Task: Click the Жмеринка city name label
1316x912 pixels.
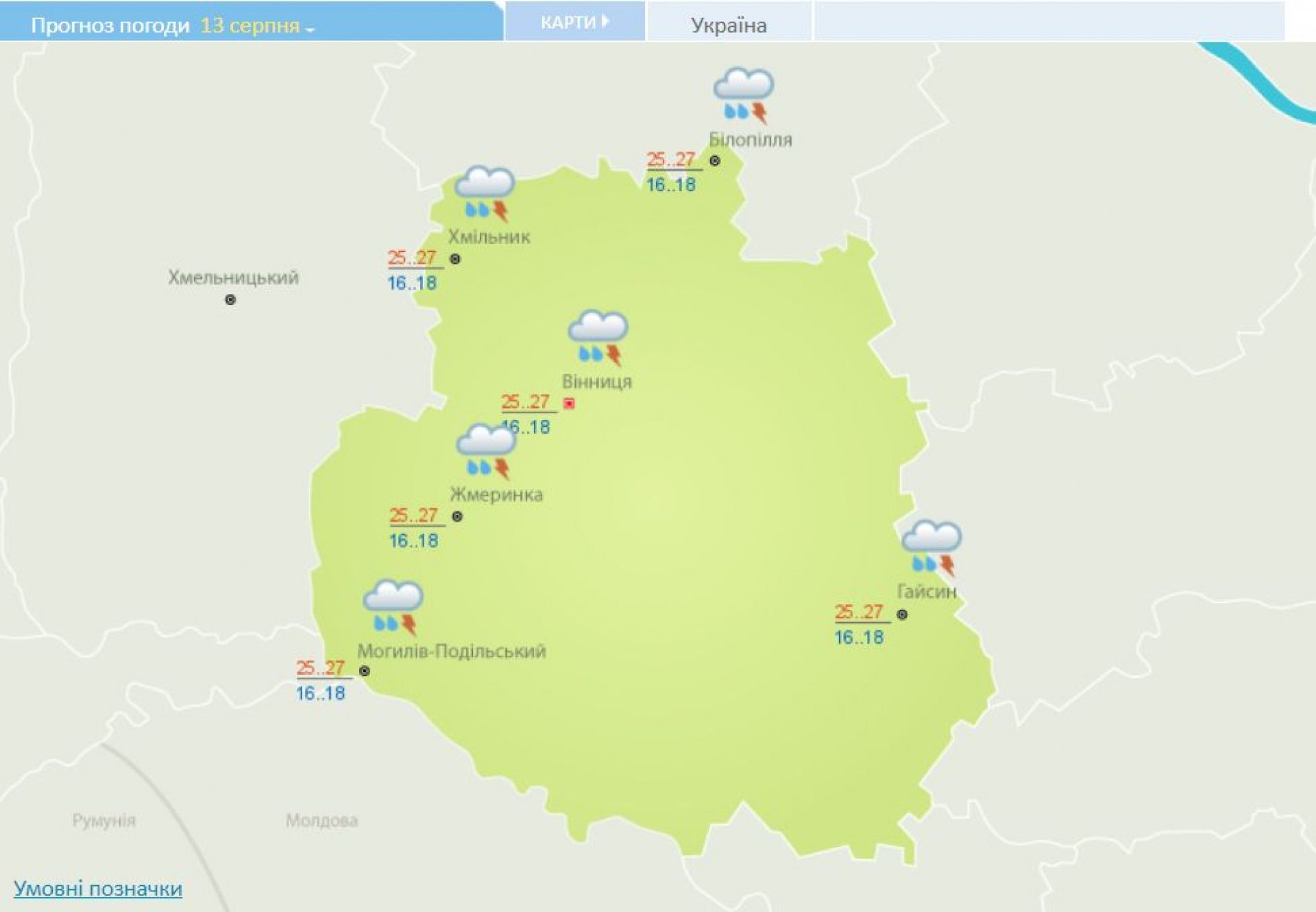Action: [x=496, y=495]
